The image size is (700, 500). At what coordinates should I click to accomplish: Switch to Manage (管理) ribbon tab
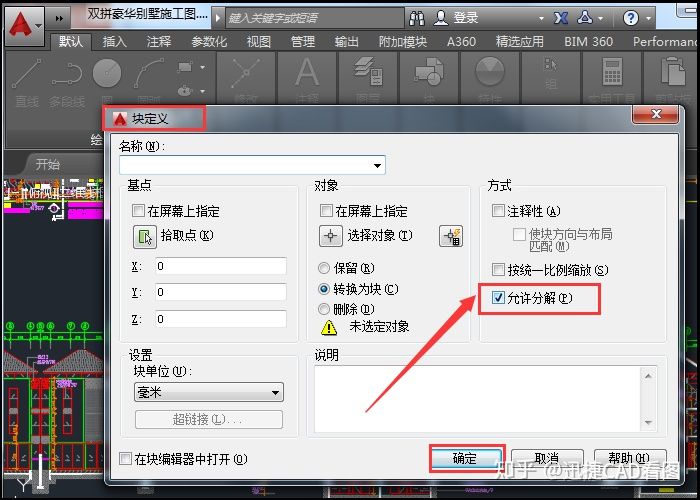(x=303, y=42)
